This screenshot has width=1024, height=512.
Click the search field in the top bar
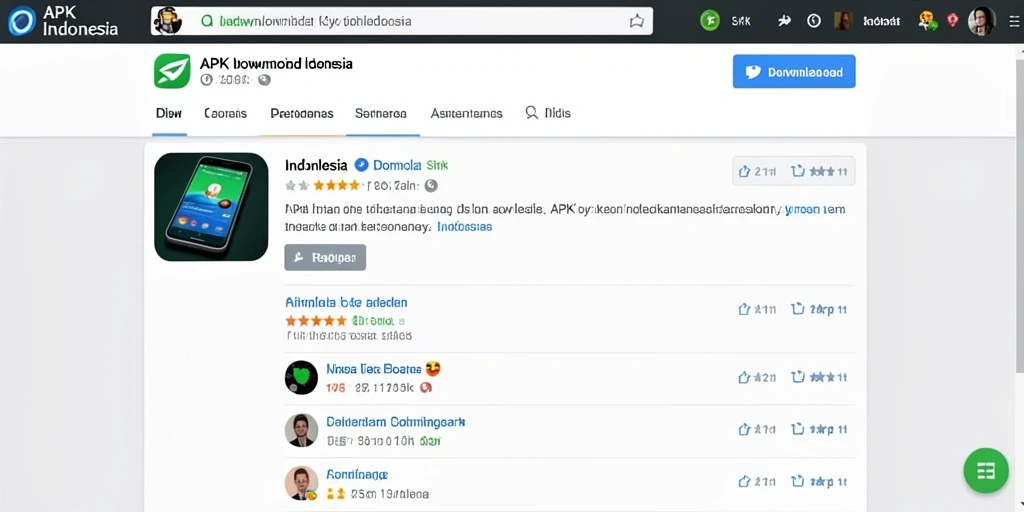pos(402,21)
